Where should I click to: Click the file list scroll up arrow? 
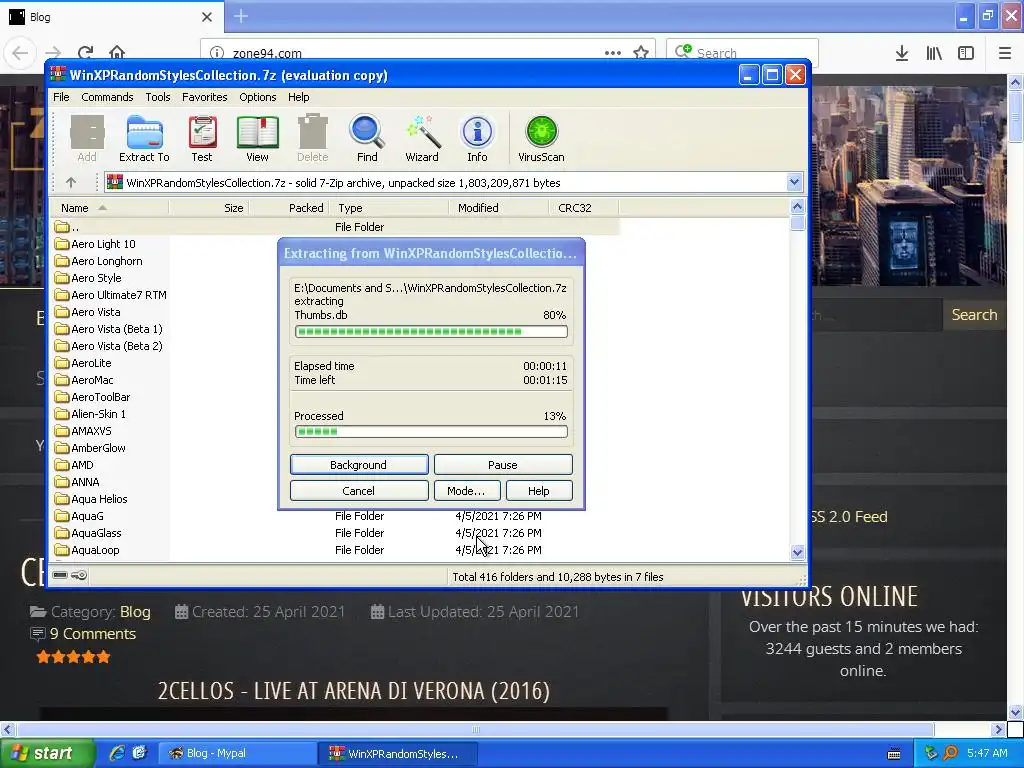(797, 206)
